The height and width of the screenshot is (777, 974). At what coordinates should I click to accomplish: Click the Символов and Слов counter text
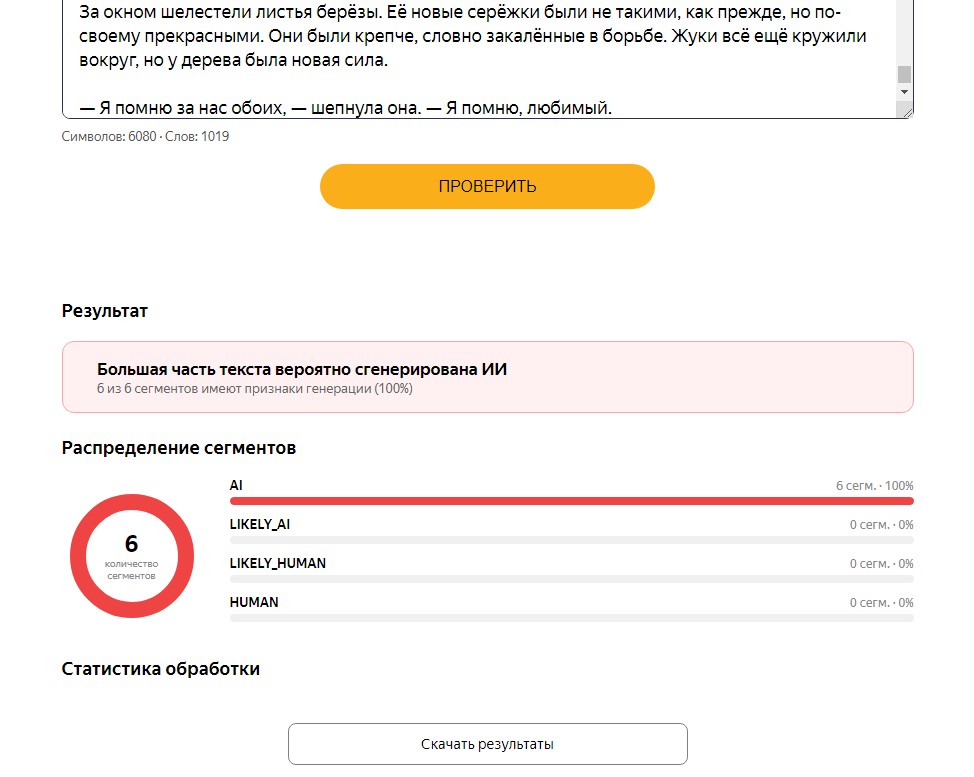(145, 137)
